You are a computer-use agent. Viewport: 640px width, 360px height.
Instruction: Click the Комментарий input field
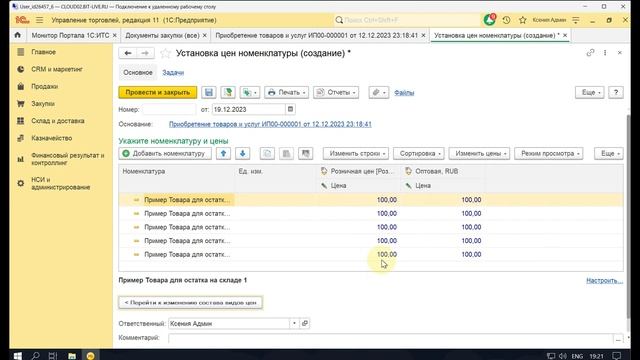click(391, 338)
